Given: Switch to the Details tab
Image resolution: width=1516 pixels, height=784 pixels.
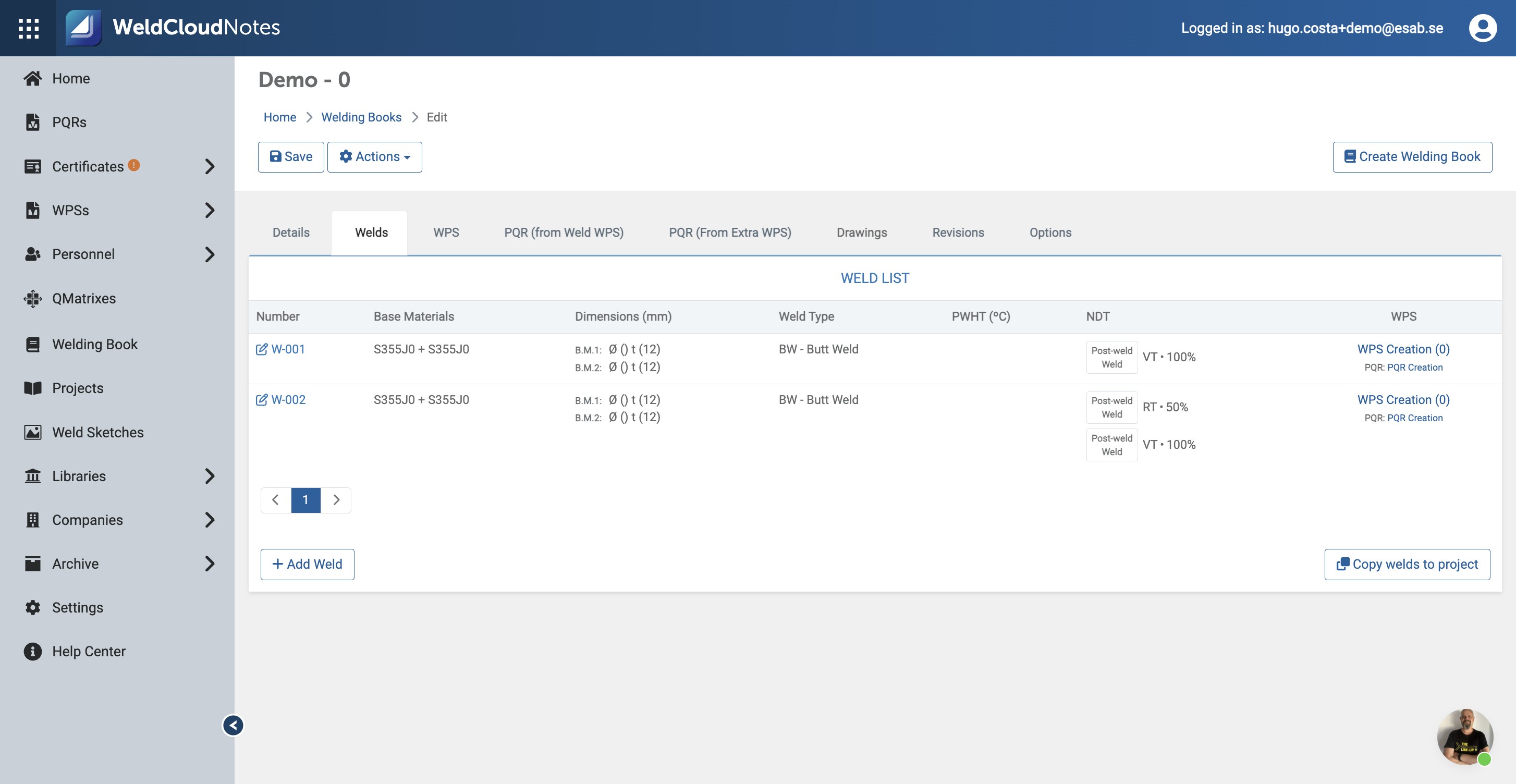Looking at the screenshot, I should pyautogui.click(x=291, y=232).
